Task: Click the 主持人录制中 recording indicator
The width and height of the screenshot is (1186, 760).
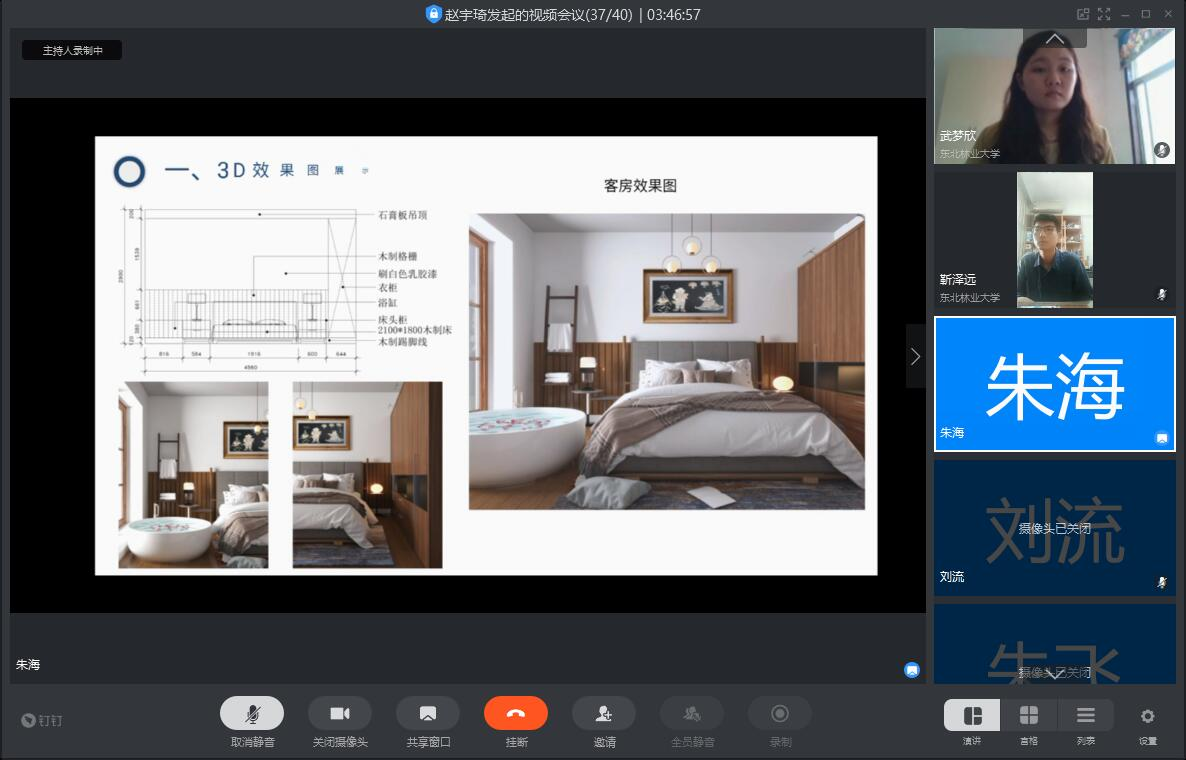Action: [x=72, y=50]
